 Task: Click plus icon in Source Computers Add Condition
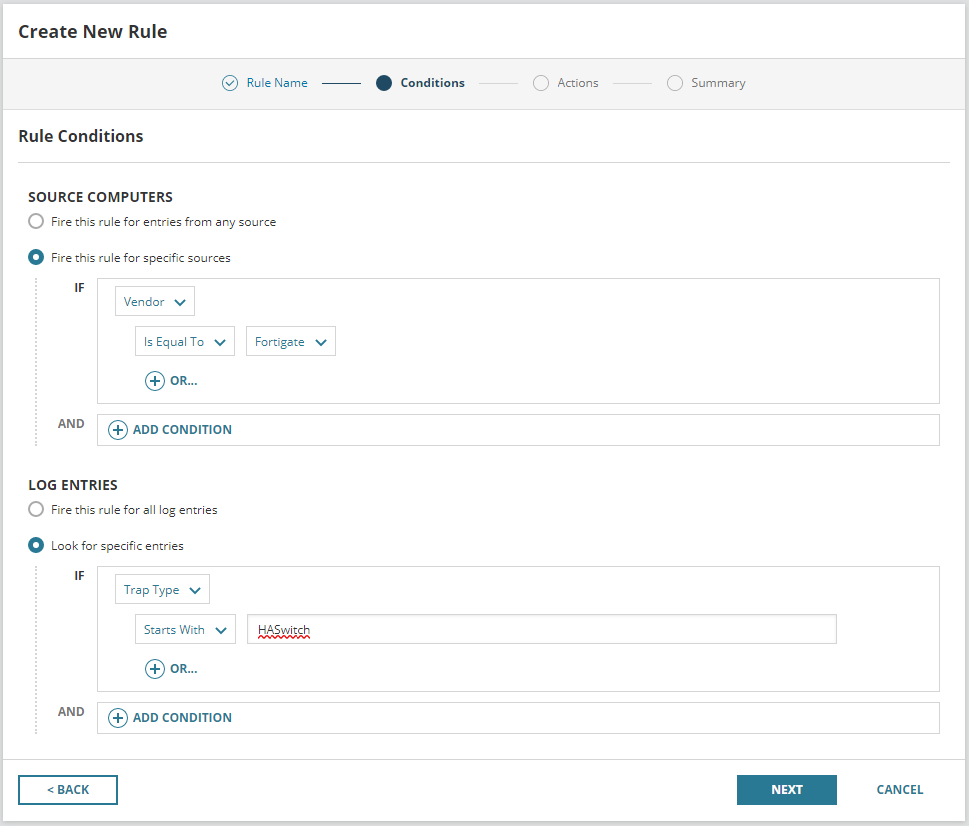point(117,430)
